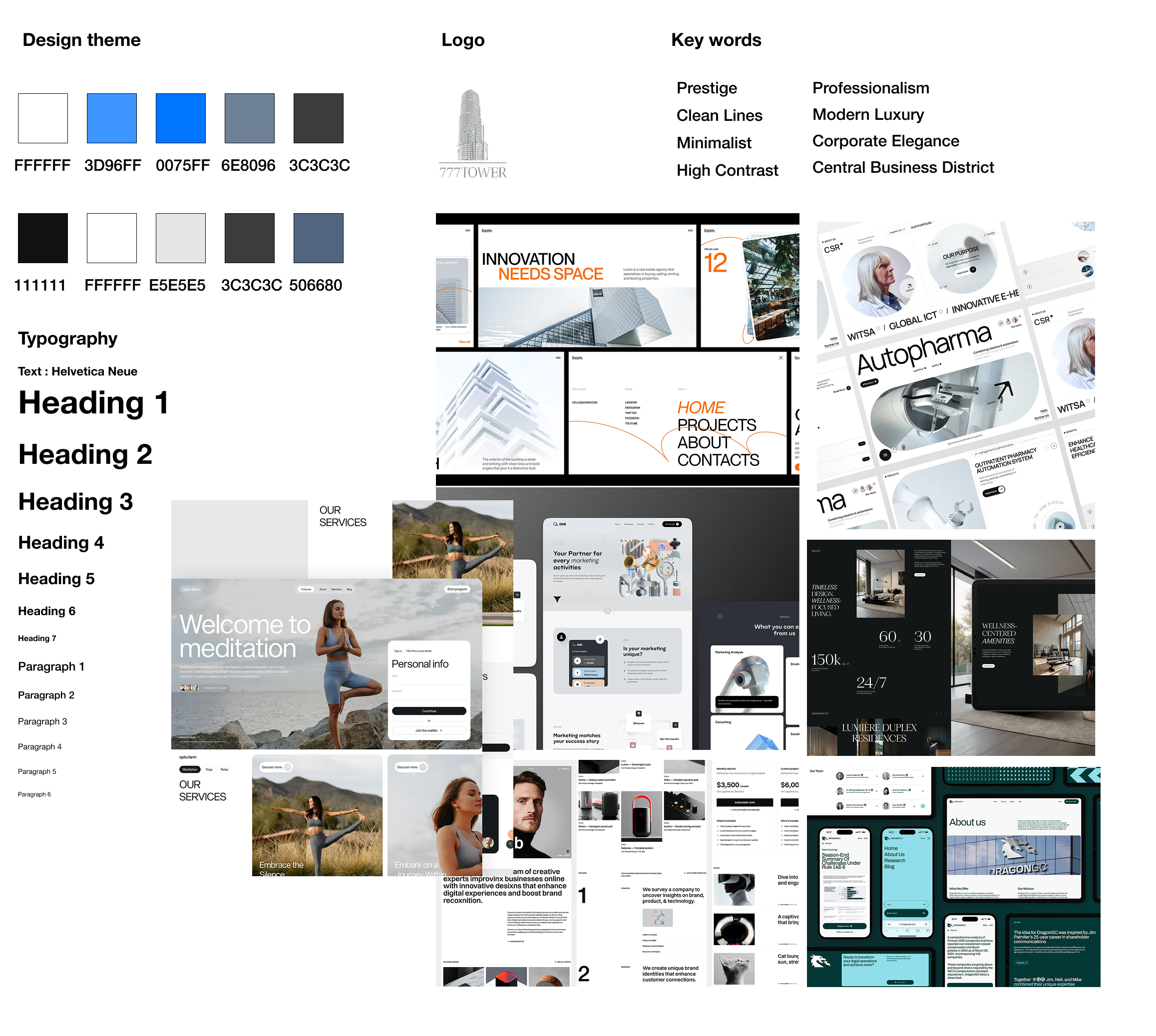The image size is (1156, 1036).
Task: Select the Meditation pill tab under opto.farm
Action: (190, 769)
